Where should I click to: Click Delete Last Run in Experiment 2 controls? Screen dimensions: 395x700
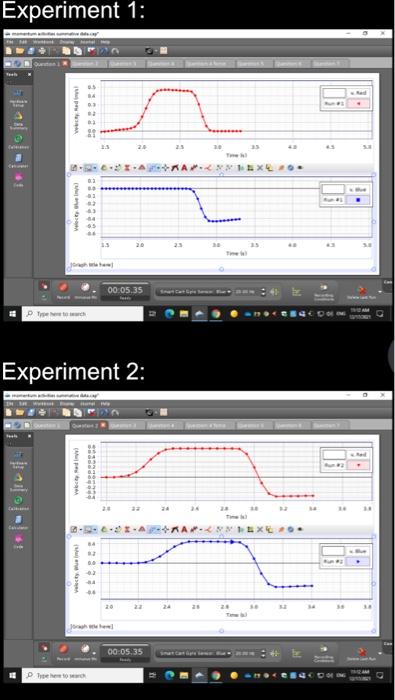362,654
